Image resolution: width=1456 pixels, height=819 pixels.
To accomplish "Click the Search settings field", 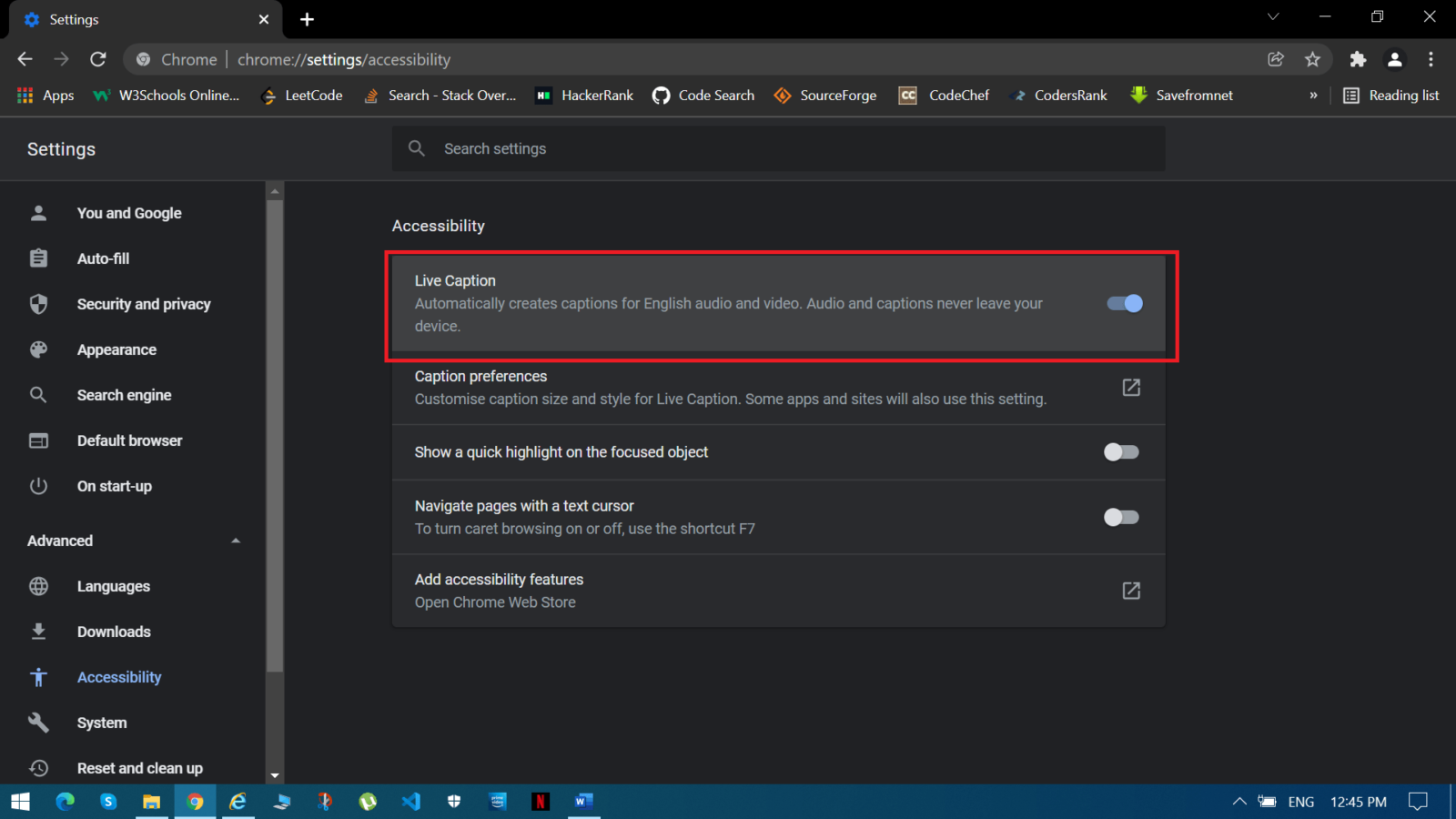I will 779,148.
